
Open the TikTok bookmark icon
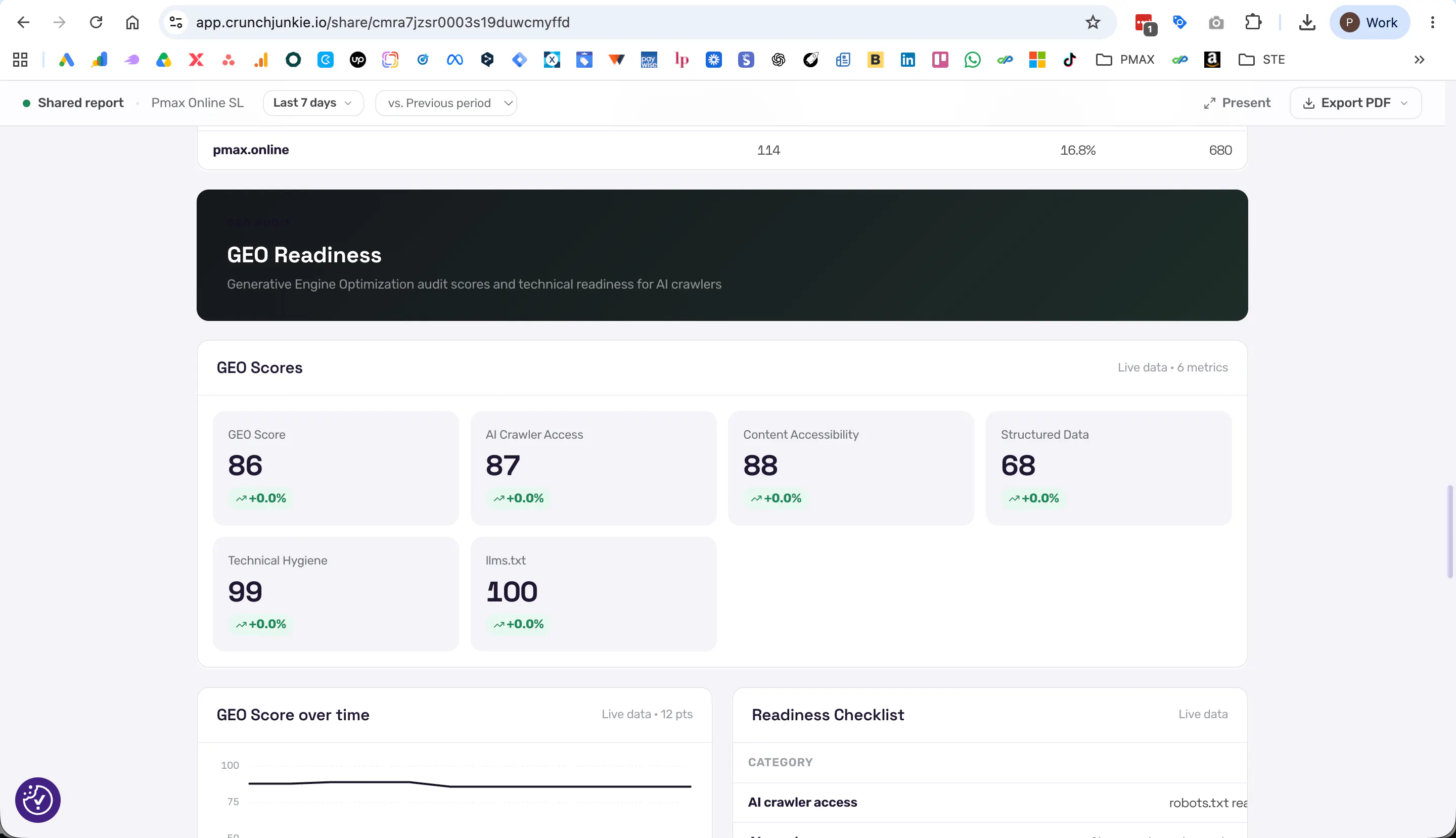click(1069, 59)
